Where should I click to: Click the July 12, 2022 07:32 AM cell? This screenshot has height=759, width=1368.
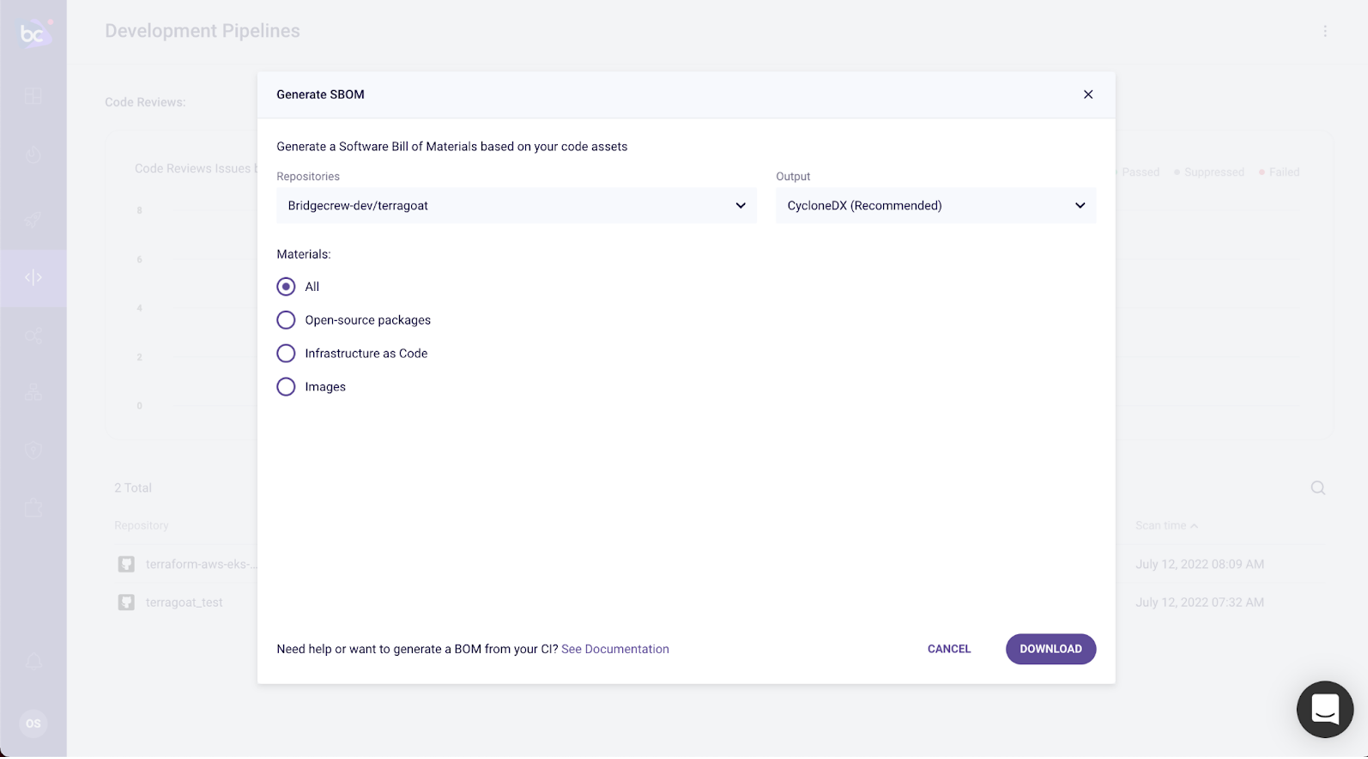click(1200, 602)
